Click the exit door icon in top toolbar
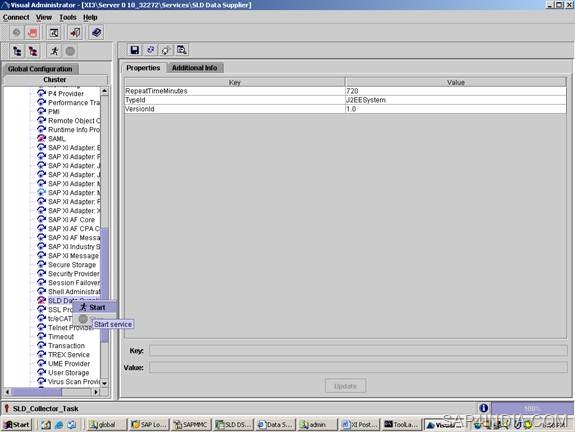 click(75, 33)
